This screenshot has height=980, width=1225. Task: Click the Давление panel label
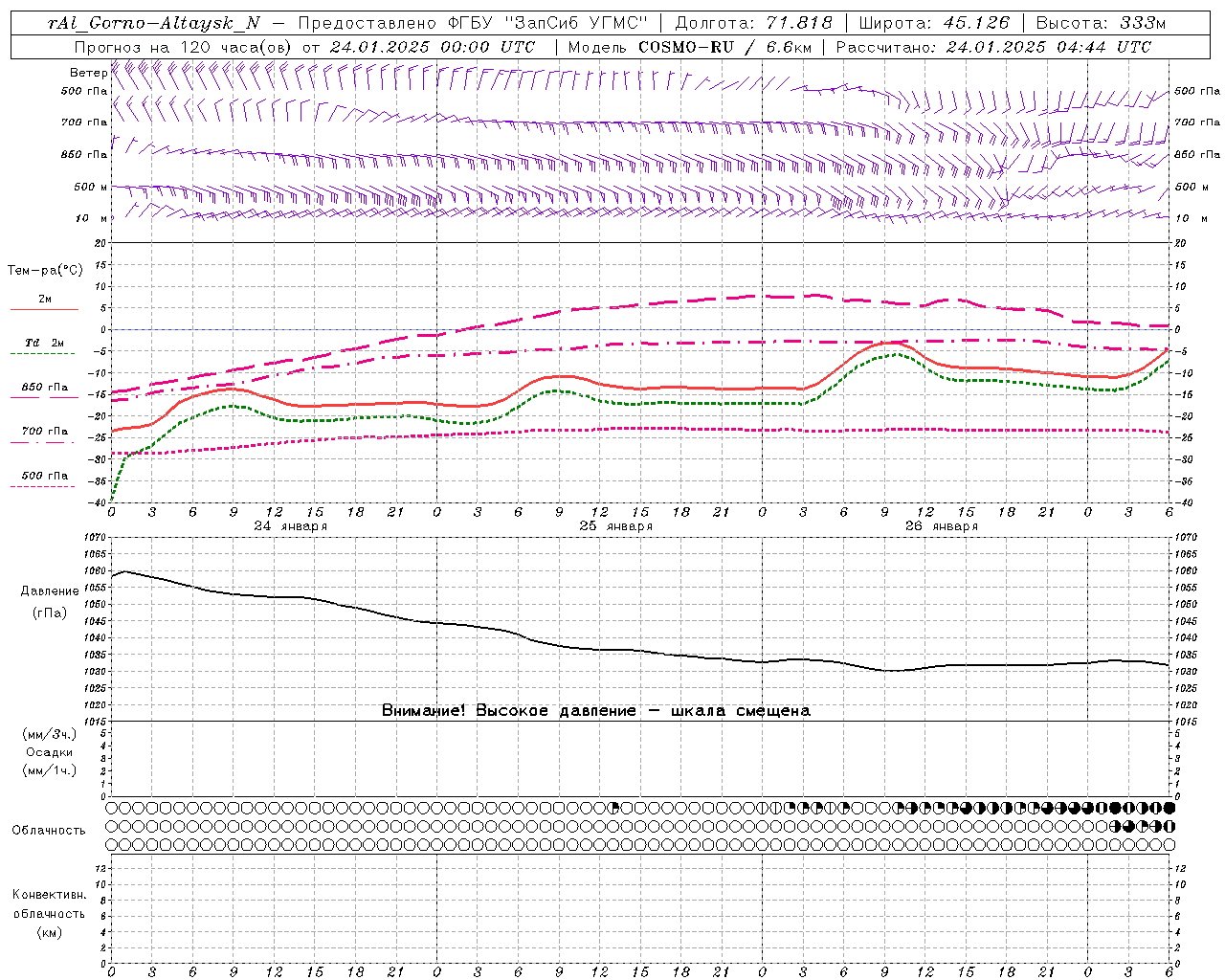(50, 591)
